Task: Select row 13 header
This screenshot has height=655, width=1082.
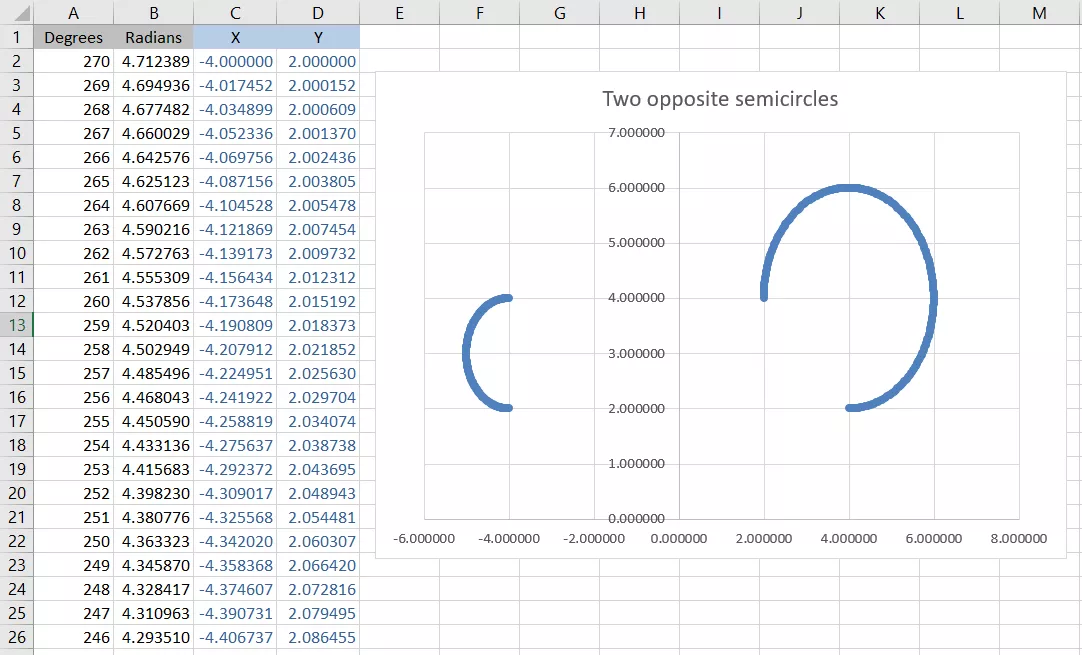Action: point(17,325)
